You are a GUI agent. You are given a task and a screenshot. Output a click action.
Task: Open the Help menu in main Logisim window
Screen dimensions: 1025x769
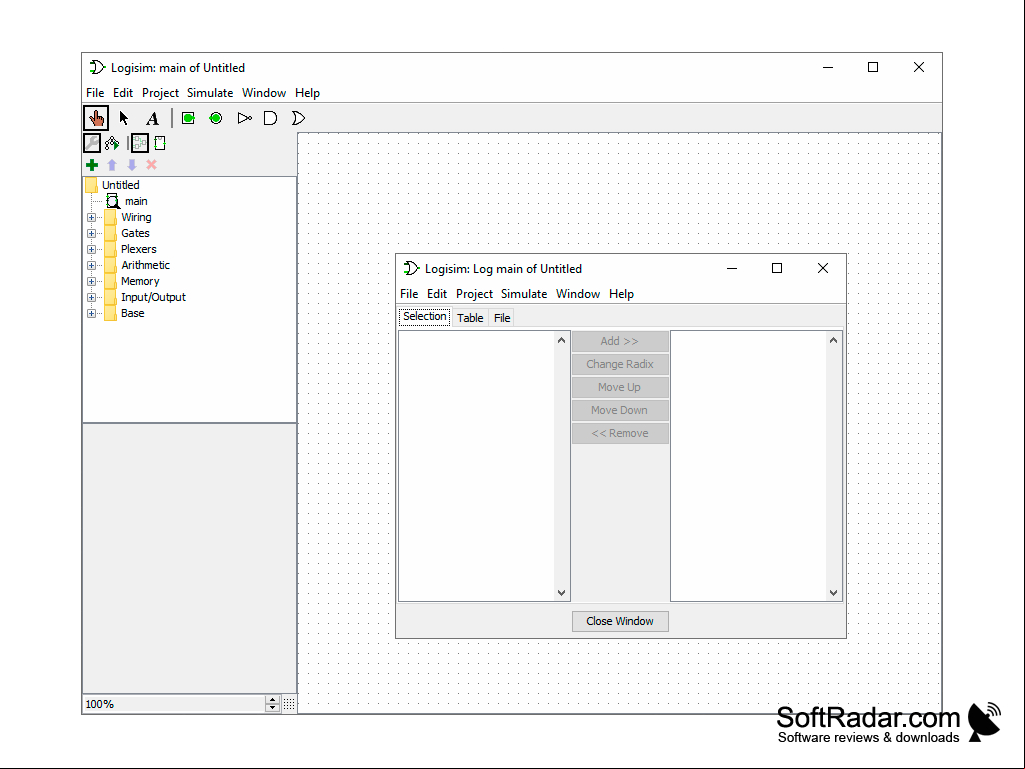point(307,93)
